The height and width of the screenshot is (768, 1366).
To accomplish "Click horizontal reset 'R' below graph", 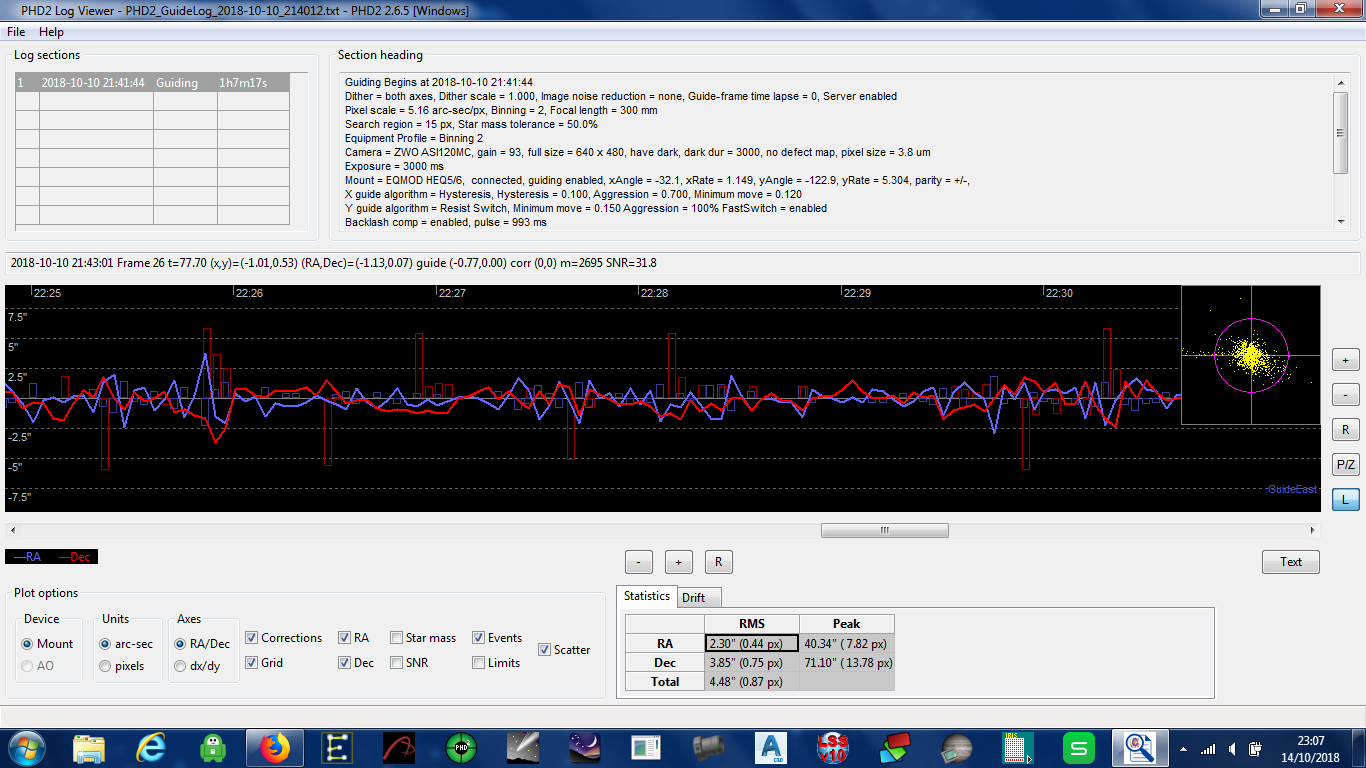I will [x=719, y=562].
